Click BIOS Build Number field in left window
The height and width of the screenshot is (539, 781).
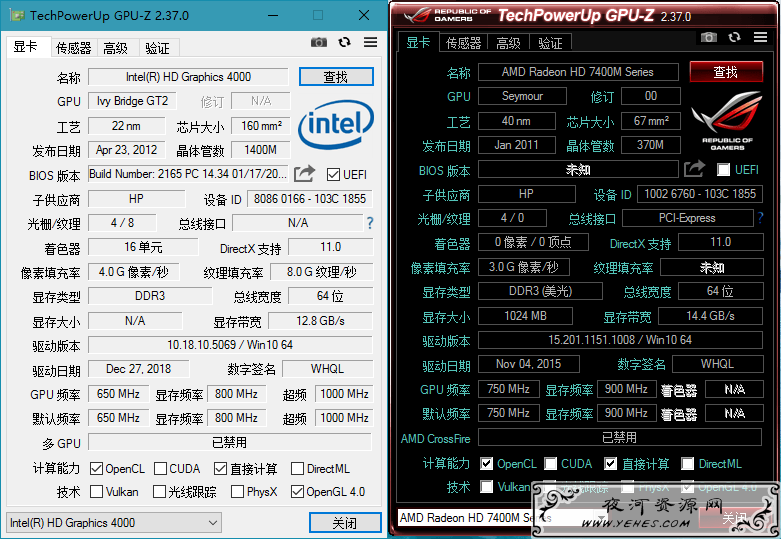click(188, 174)
